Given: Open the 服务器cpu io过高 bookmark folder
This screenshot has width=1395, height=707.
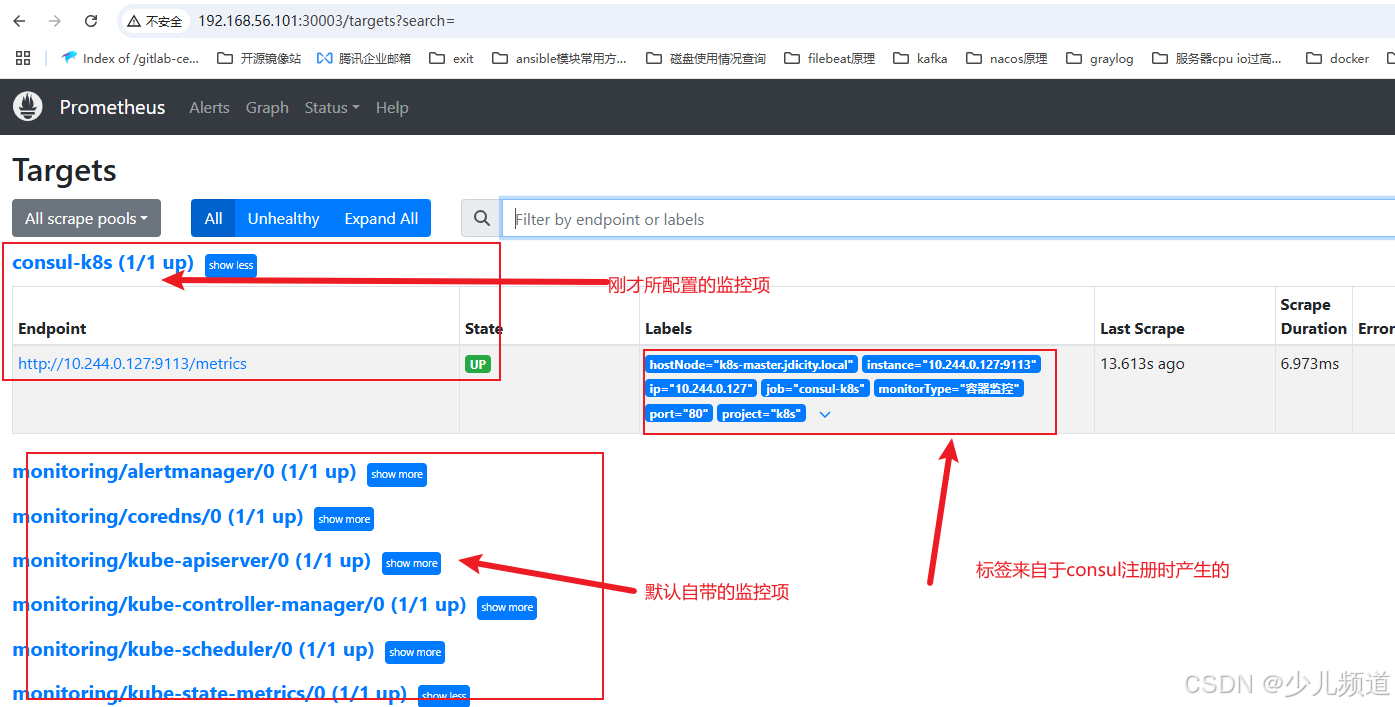Looking at the screenshot, I should (x=1217, y=58).
